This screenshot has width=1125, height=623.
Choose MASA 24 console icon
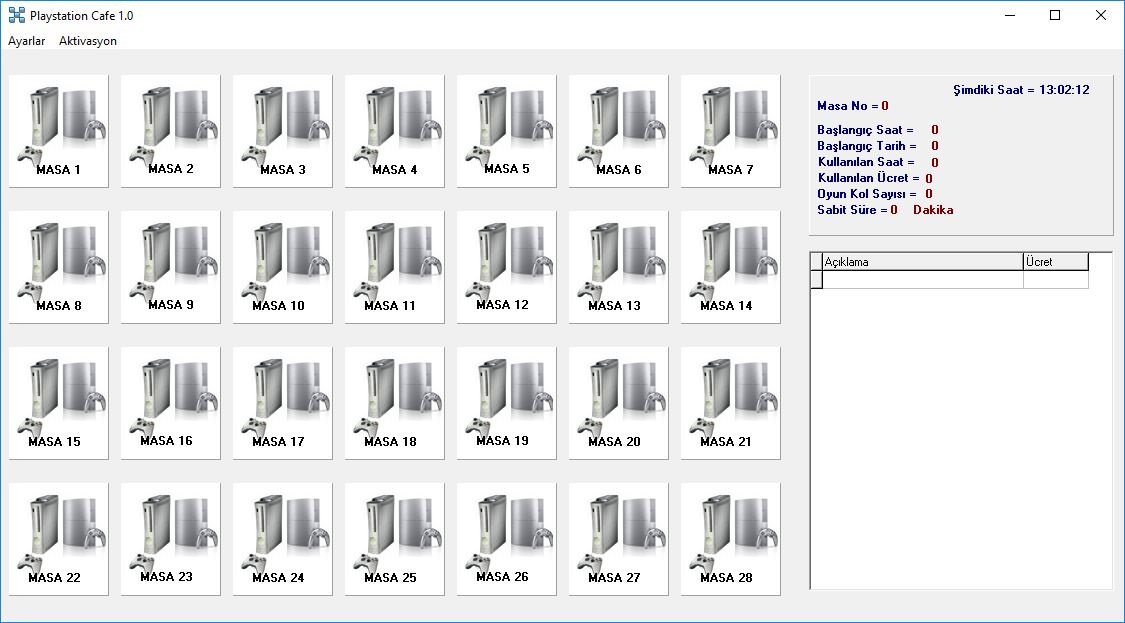click(x=283, y=539)
